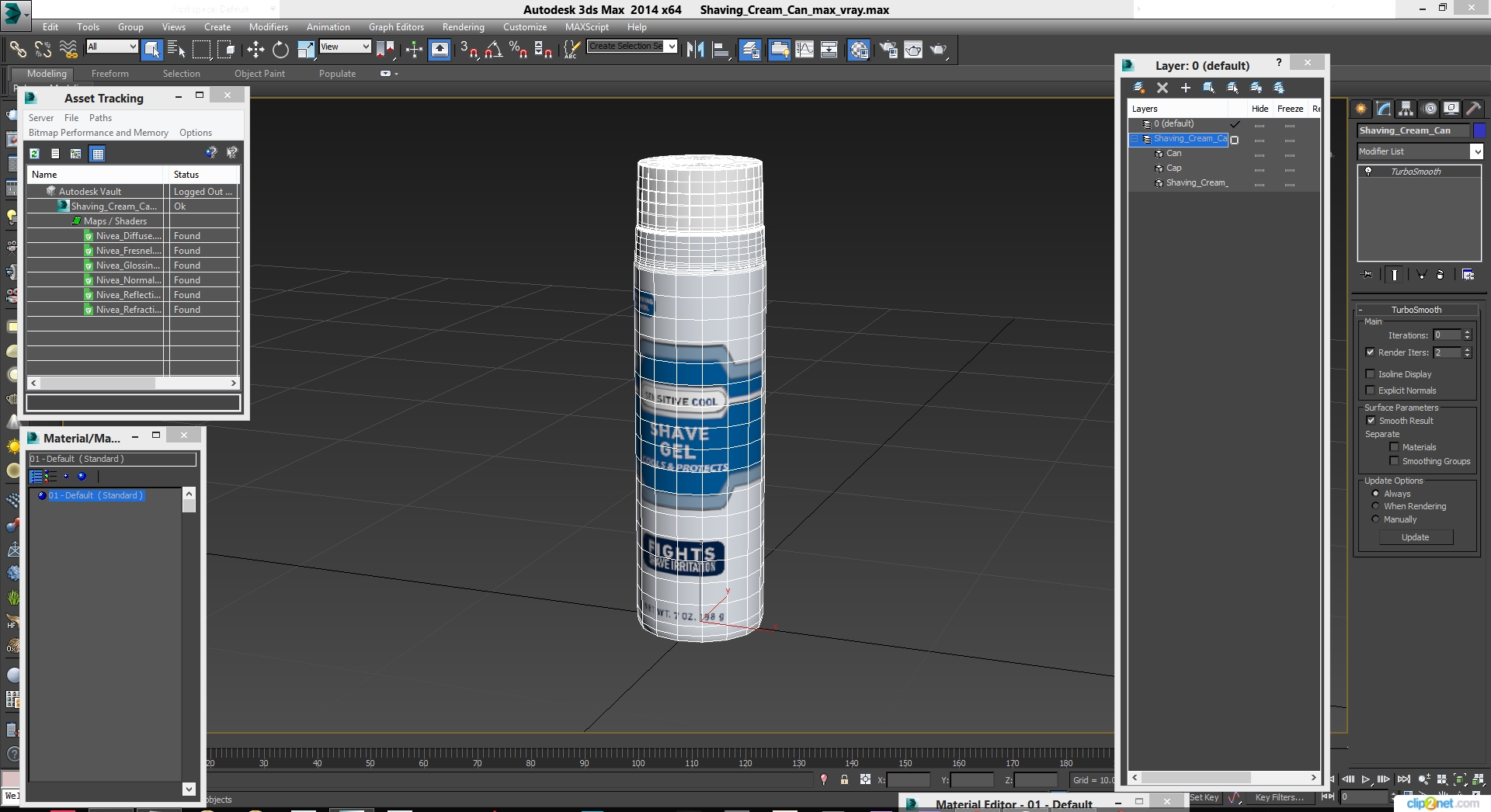
Task: Click the Play Animation button
Action: [x=1366, y=779]
